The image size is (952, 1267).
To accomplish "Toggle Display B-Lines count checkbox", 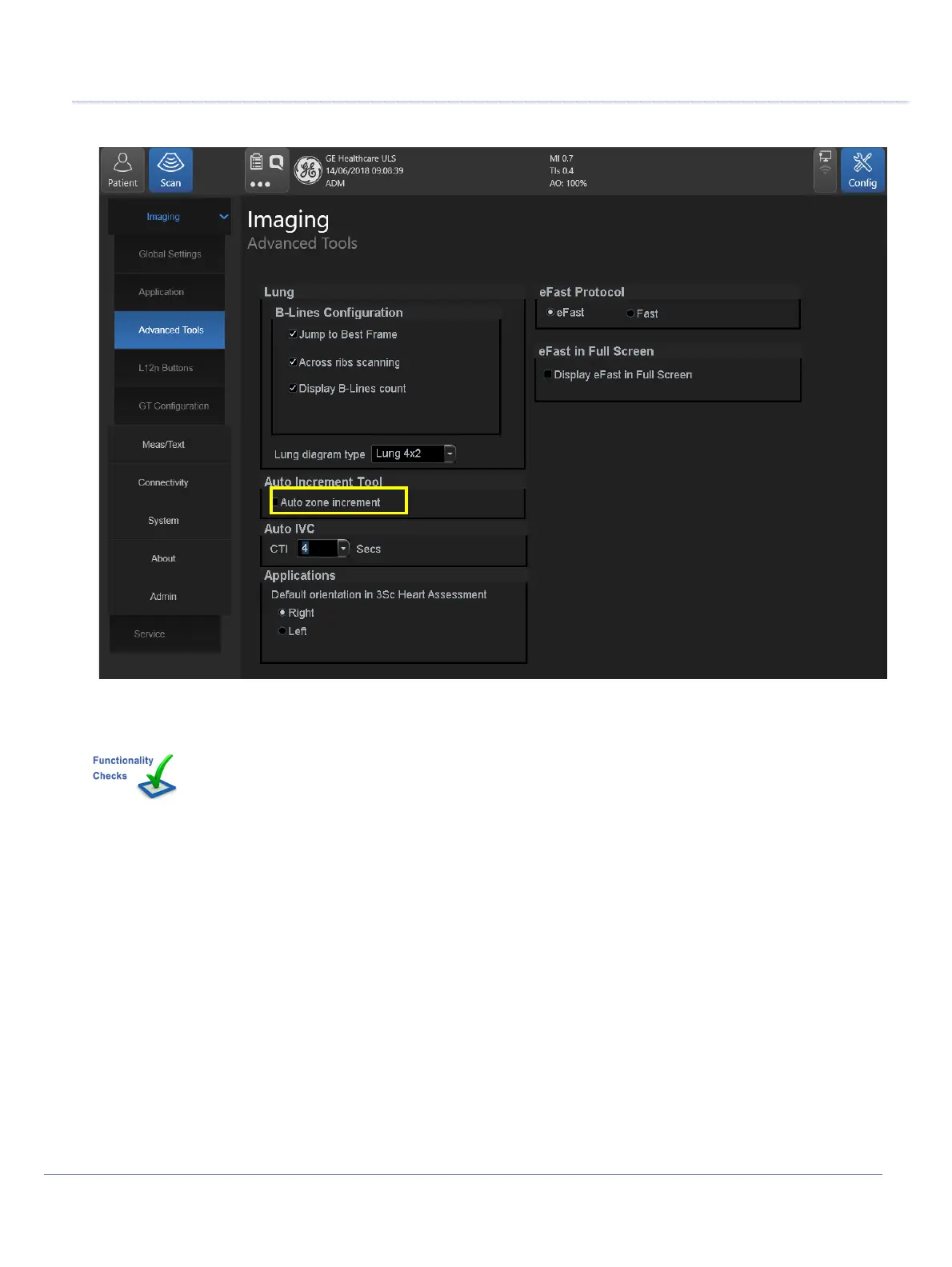I will 293,389.
